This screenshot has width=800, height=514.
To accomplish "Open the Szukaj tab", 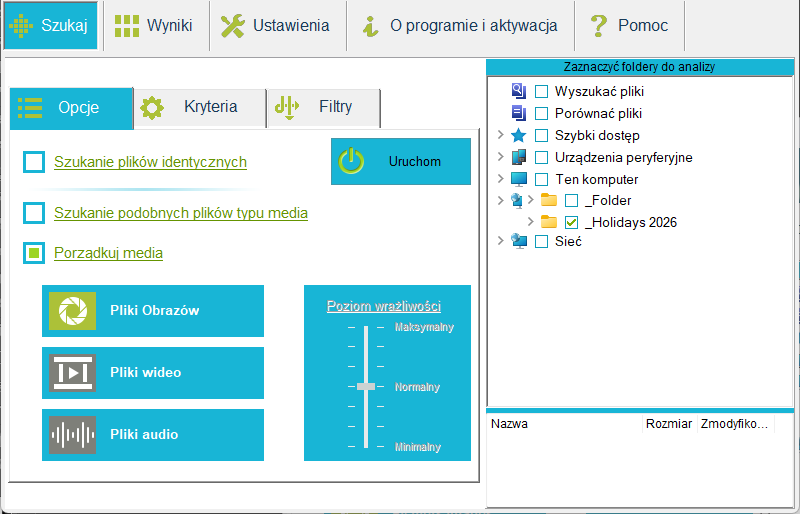I will click(x=51, y=26).
